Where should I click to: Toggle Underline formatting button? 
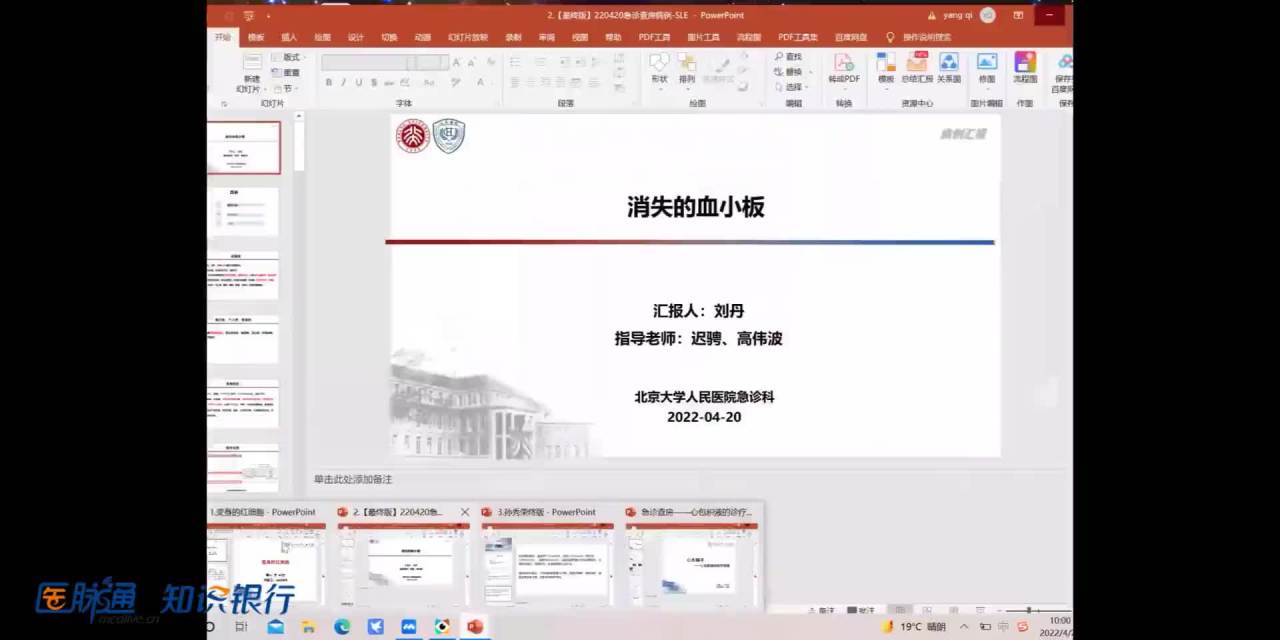click(x=358, y=83)
